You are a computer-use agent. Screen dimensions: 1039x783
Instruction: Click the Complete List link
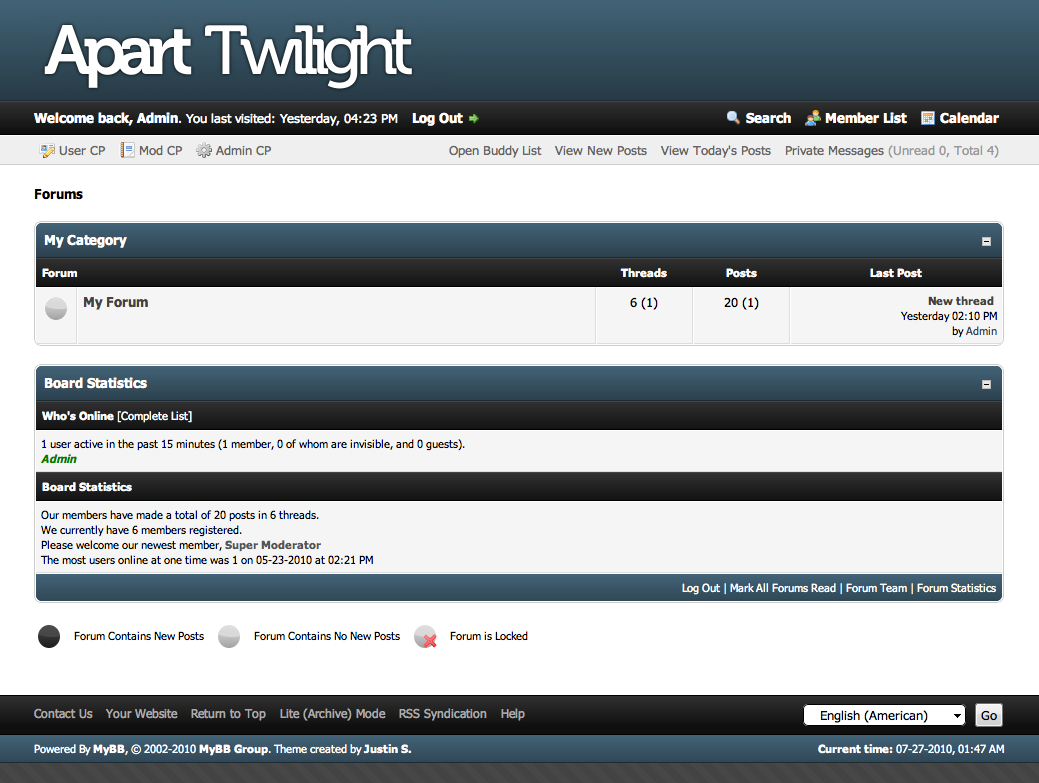(x=154, y=416)
